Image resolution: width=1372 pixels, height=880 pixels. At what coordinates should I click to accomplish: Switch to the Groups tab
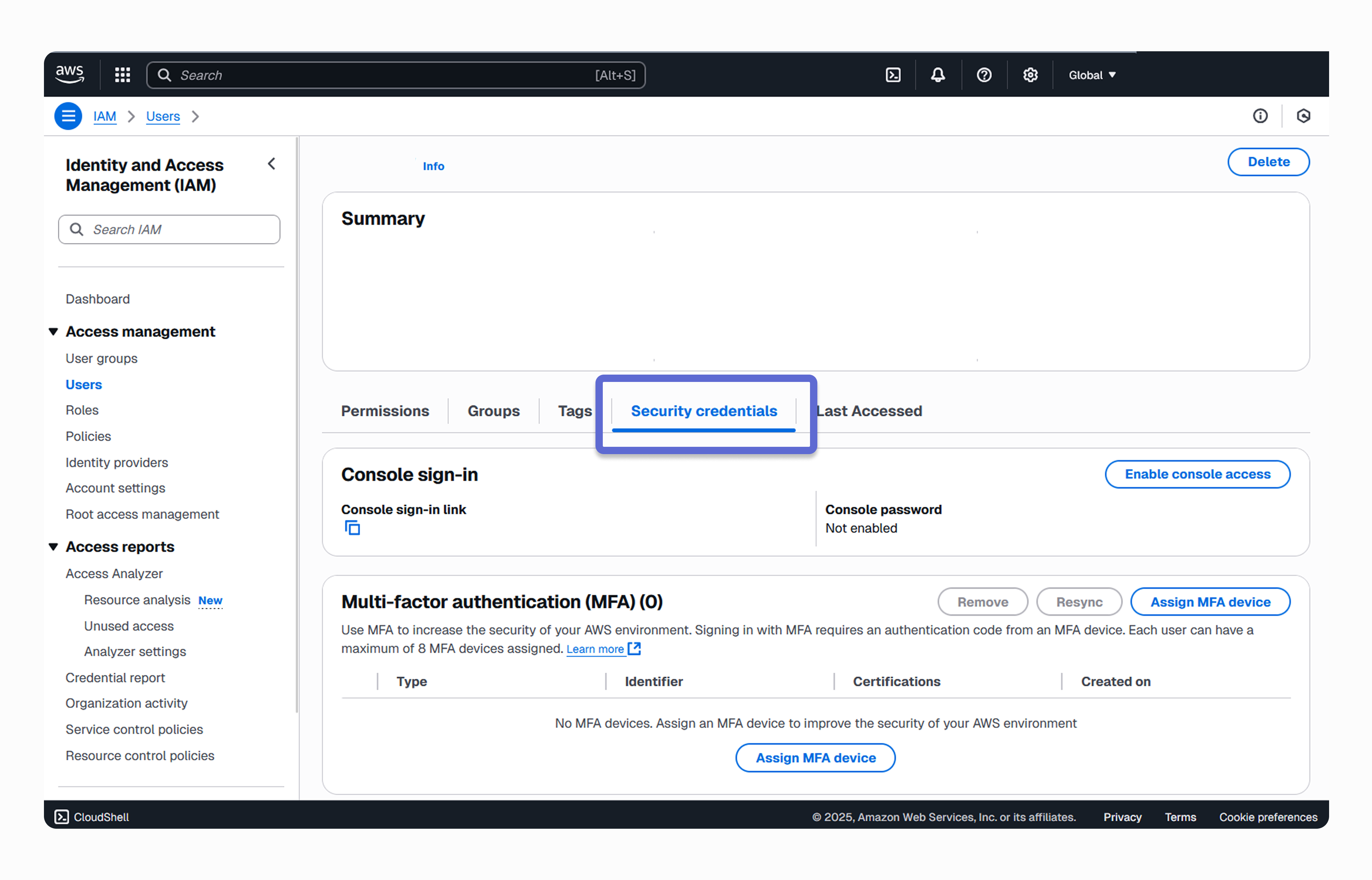pyautogui.click(x=494, y=411)
